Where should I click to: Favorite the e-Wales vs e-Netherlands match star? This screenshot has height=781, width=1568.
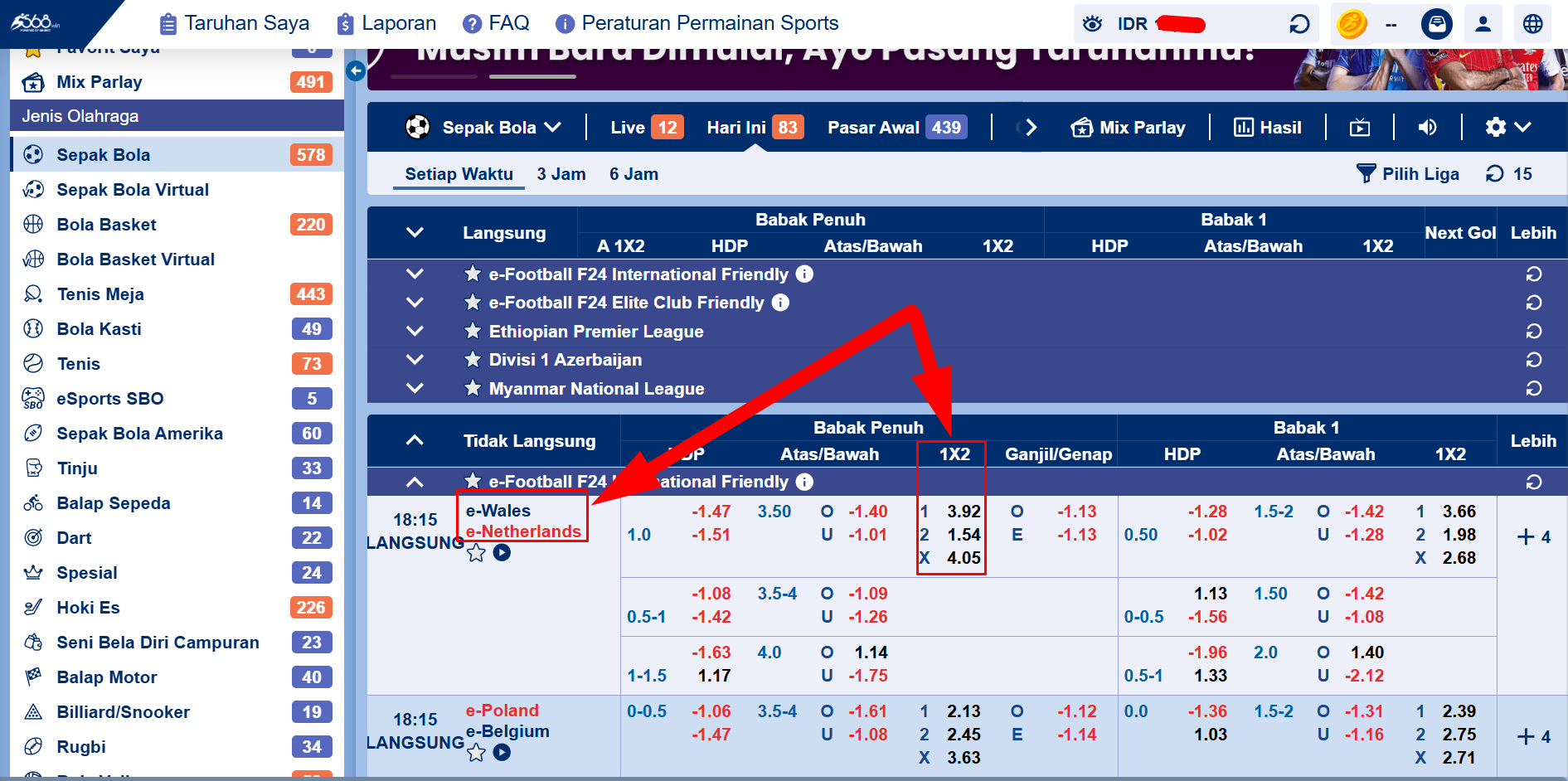[477, 553]
